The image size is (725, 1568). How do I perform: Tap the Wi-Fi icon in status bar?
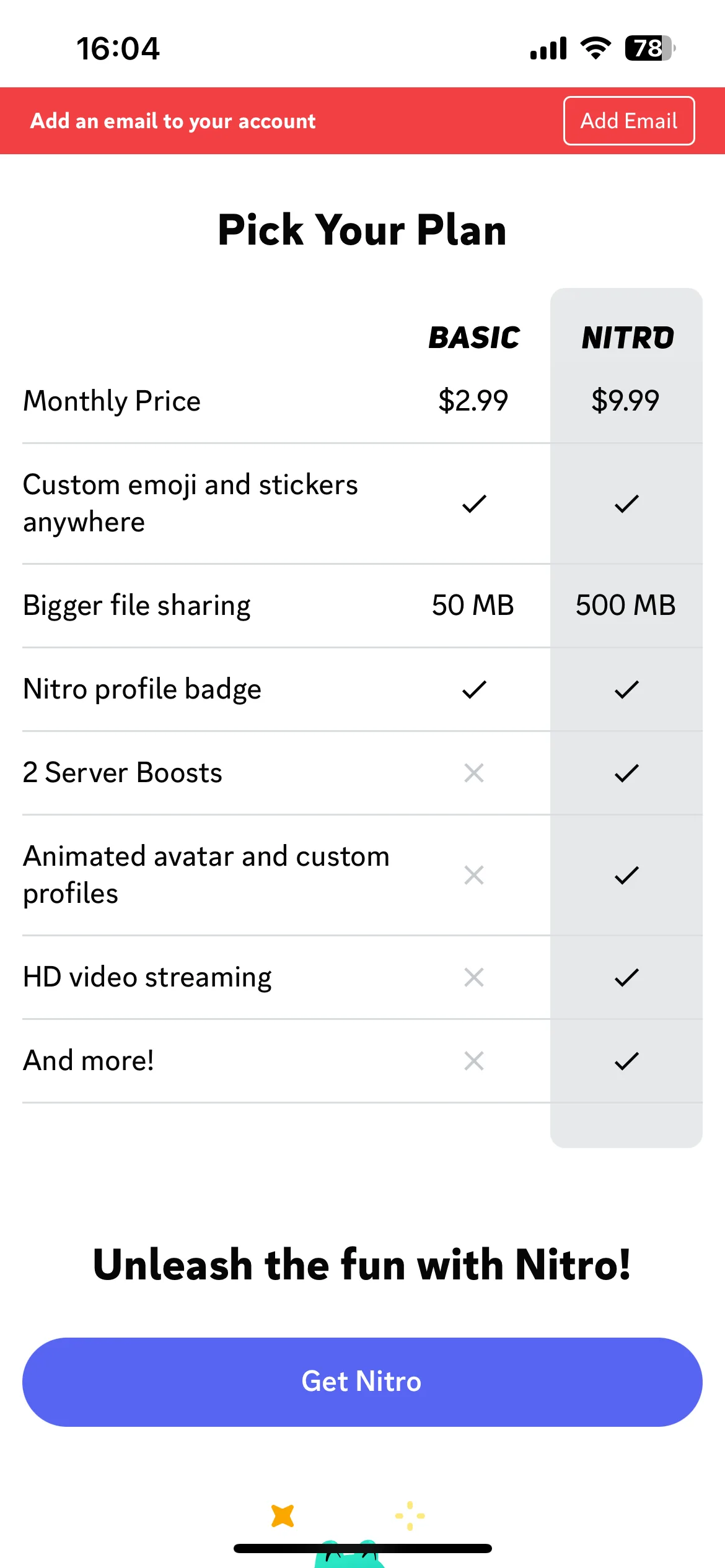click(595, 48)
